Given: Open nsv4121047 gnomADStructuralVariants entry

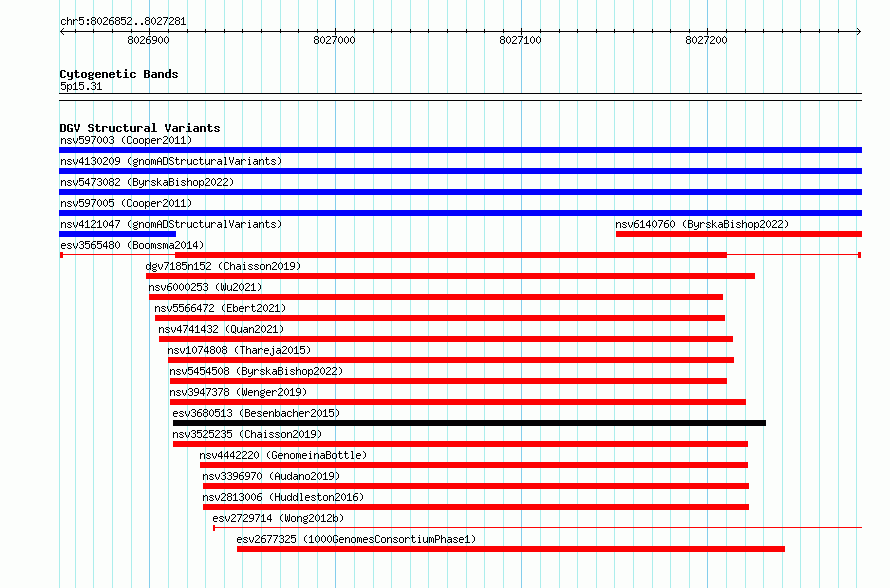Looking at the screenshot, I should coord(171,224).
